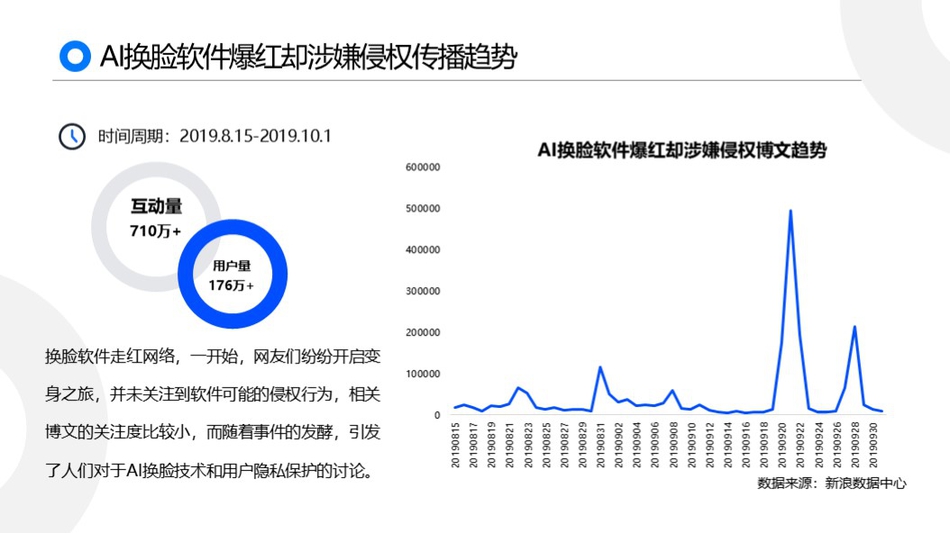Click the 500000 y-axis label
950x533 pixels.
coord(423,208)
